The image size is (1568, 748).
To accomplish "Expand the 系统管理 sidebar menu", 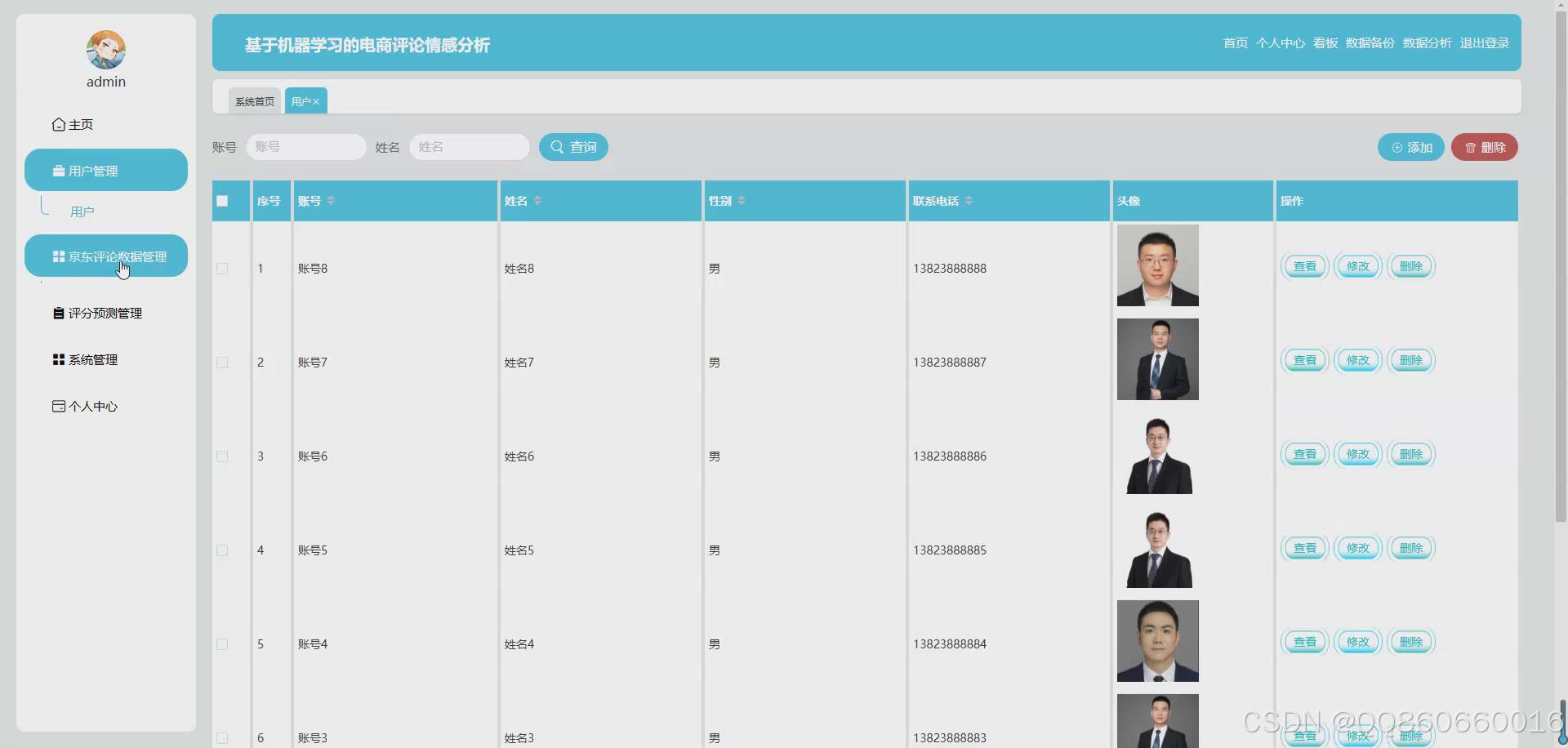I will click(x=106, y=360).
